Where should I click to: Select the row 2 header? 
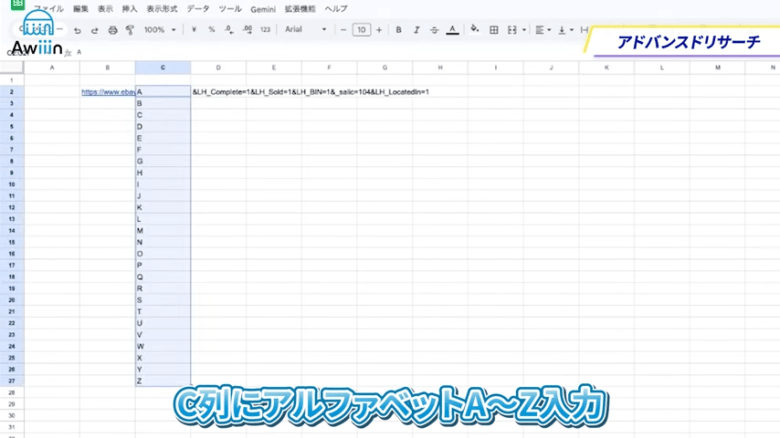(11, 92)
